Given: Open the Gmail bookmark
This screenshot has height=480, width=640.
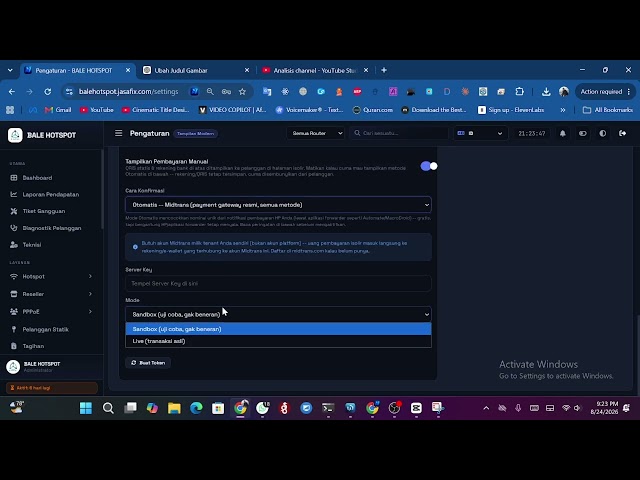Looking at the screenshot, I should pyautogui.click(x=58, y=110).
